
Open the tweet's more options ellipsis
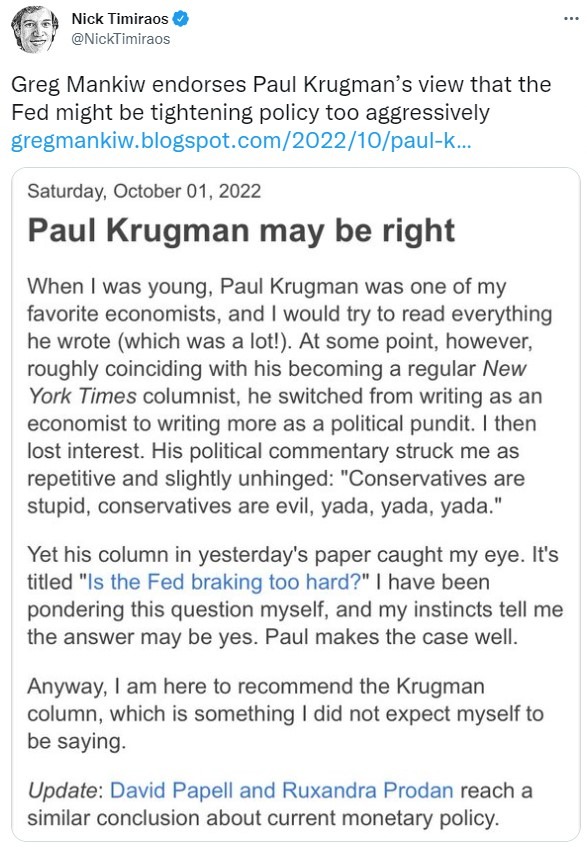(x=571, y=19)
